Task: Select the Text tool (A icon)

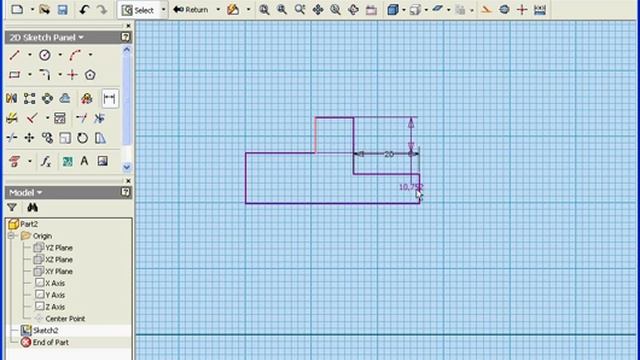Action: pos(84,161)
